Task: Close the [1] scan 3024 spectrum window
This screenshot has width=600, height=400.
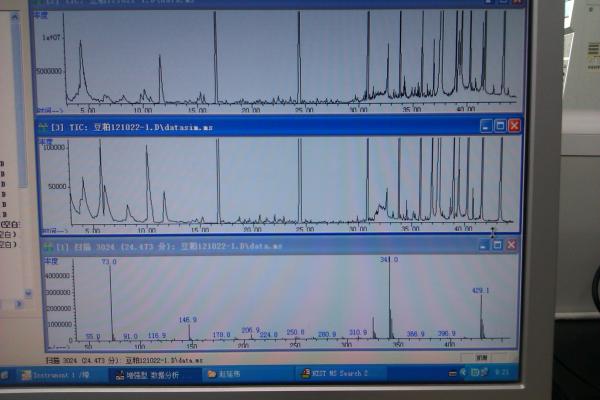Action: pos(511,245)
